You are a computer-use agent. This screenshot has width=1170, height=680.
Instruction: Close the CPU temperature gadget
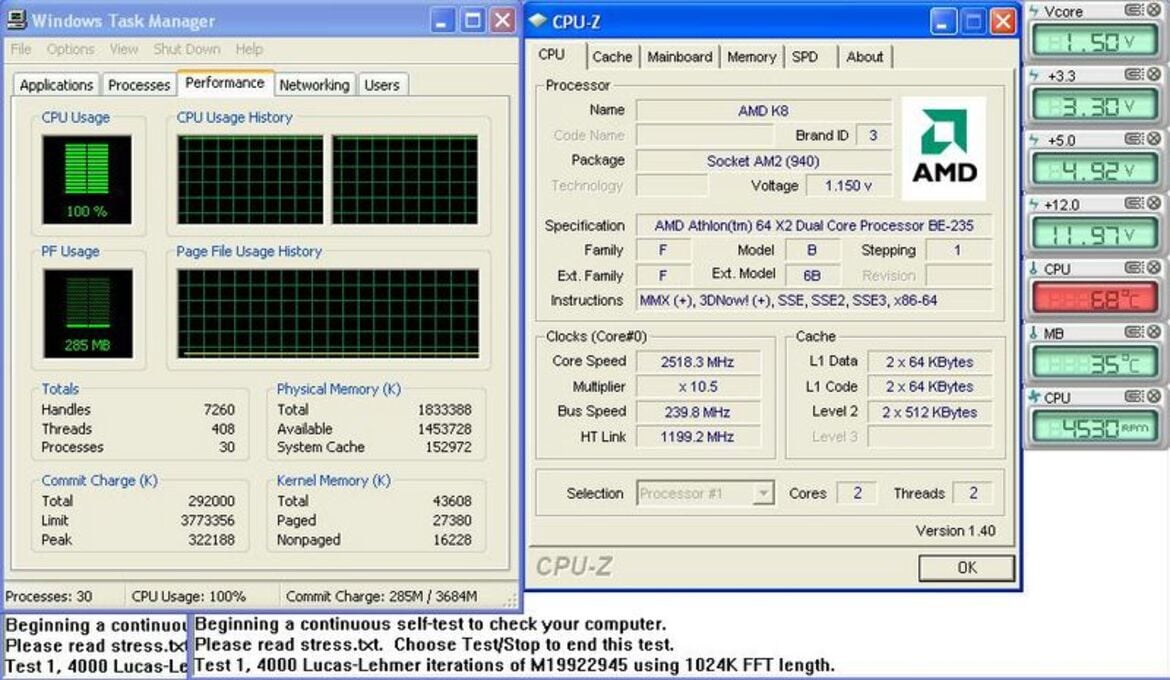click(1153, 267)
